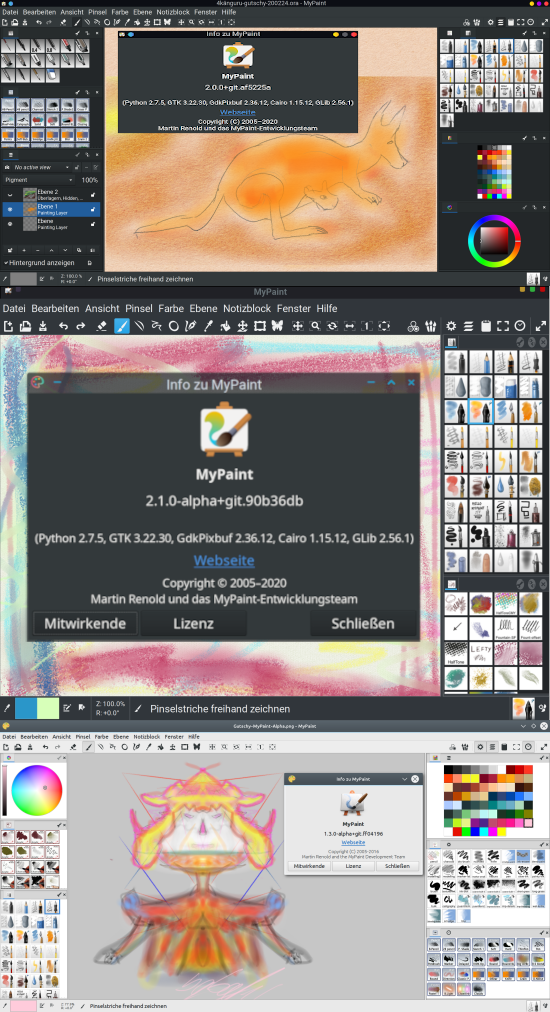Toggle lock on Ebene 1 layer

point(94,209)
